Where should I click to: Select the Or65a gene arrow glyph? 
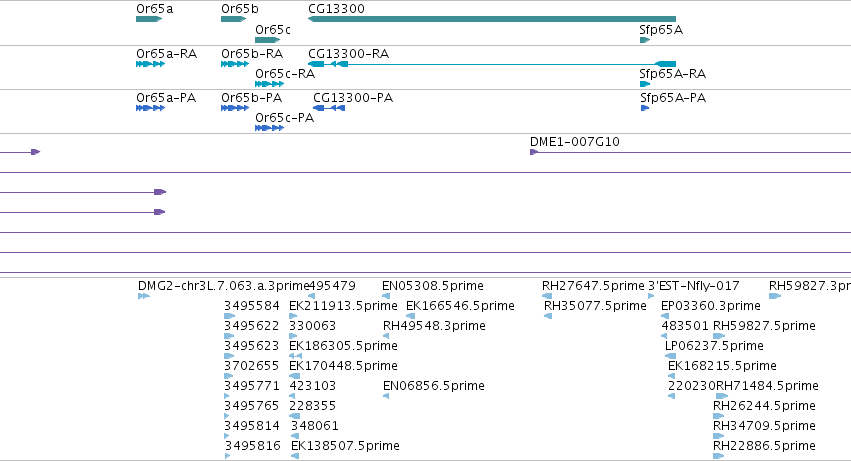(149, 19)
